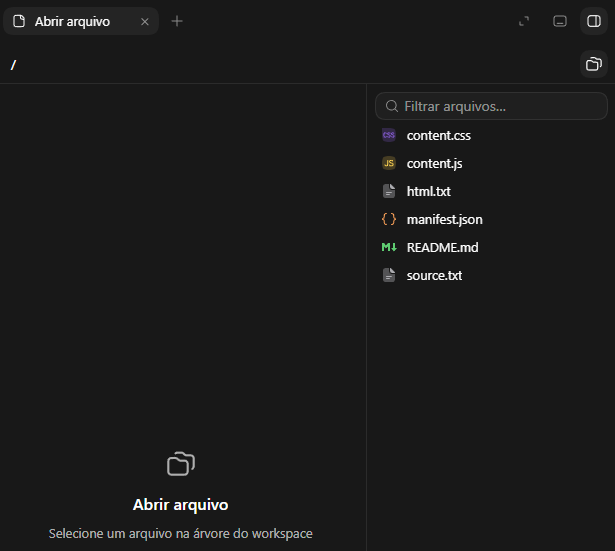This screenshot has width=615, height=551.
Task: Click the JS file icon beside content.js
Action: (389, 163)
